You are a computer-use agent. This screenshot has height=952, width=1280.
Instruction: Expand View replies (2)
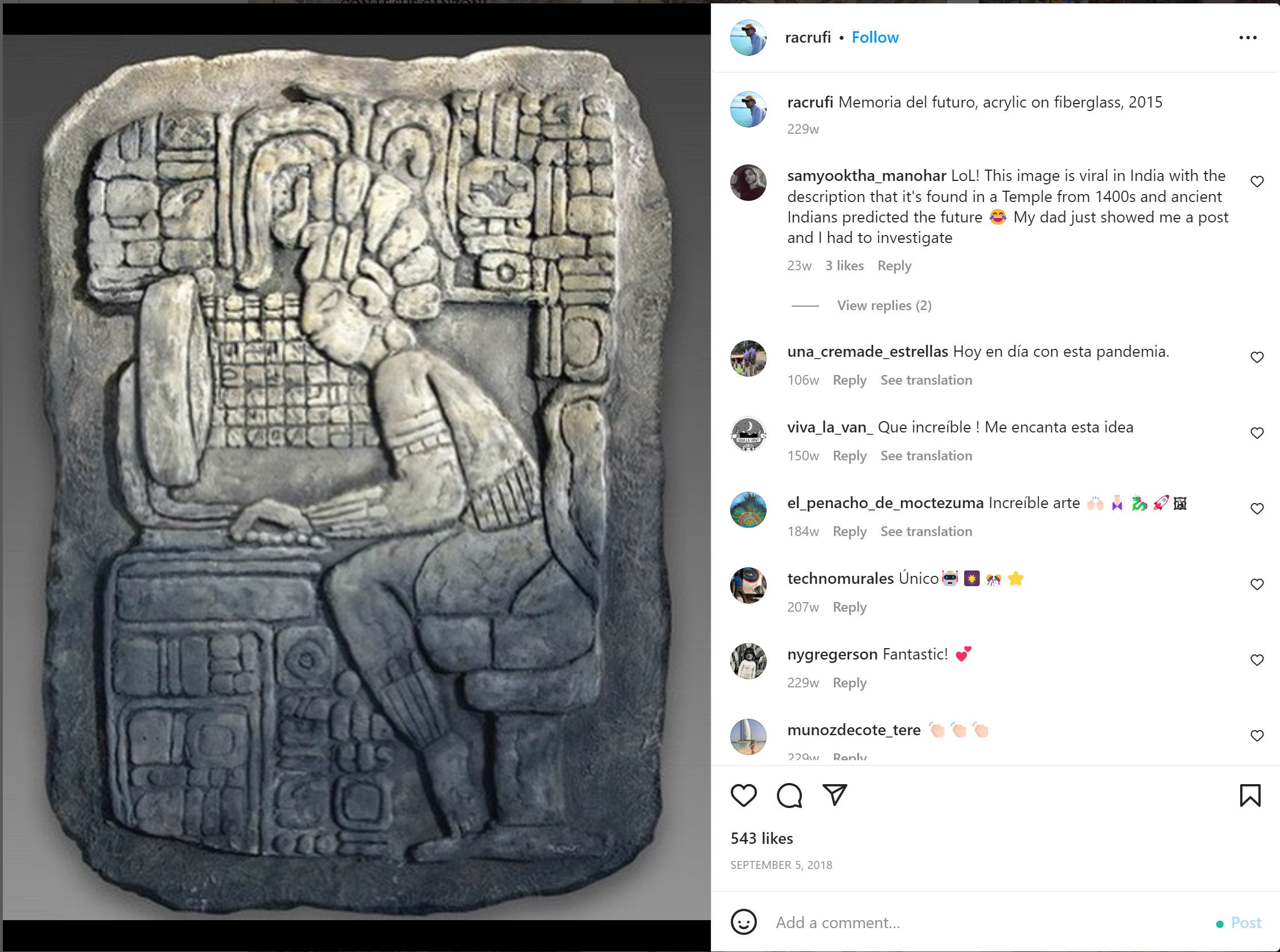[884, 306]
